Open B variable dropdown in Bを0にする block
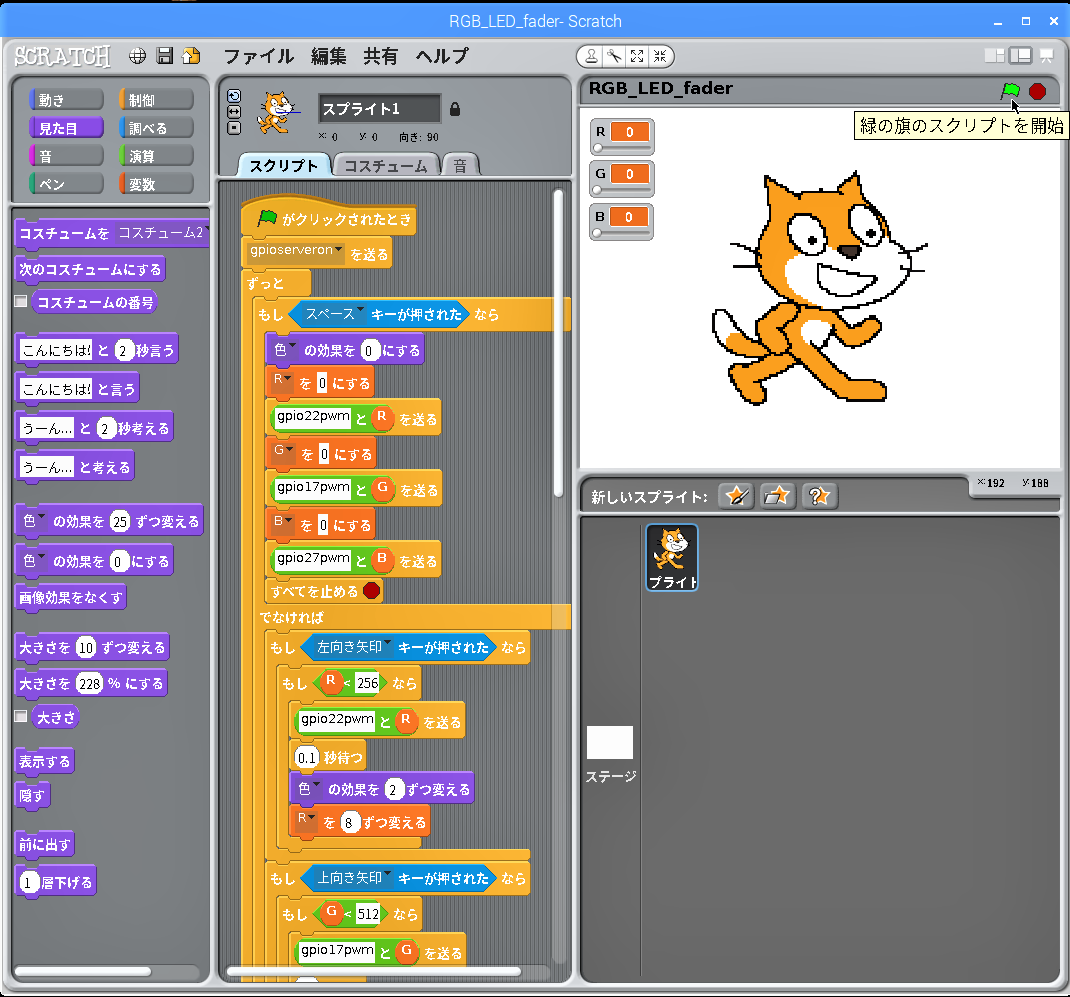Viewport: 1070px width, 997px height. pyautogui.click(x=288, y=521)
